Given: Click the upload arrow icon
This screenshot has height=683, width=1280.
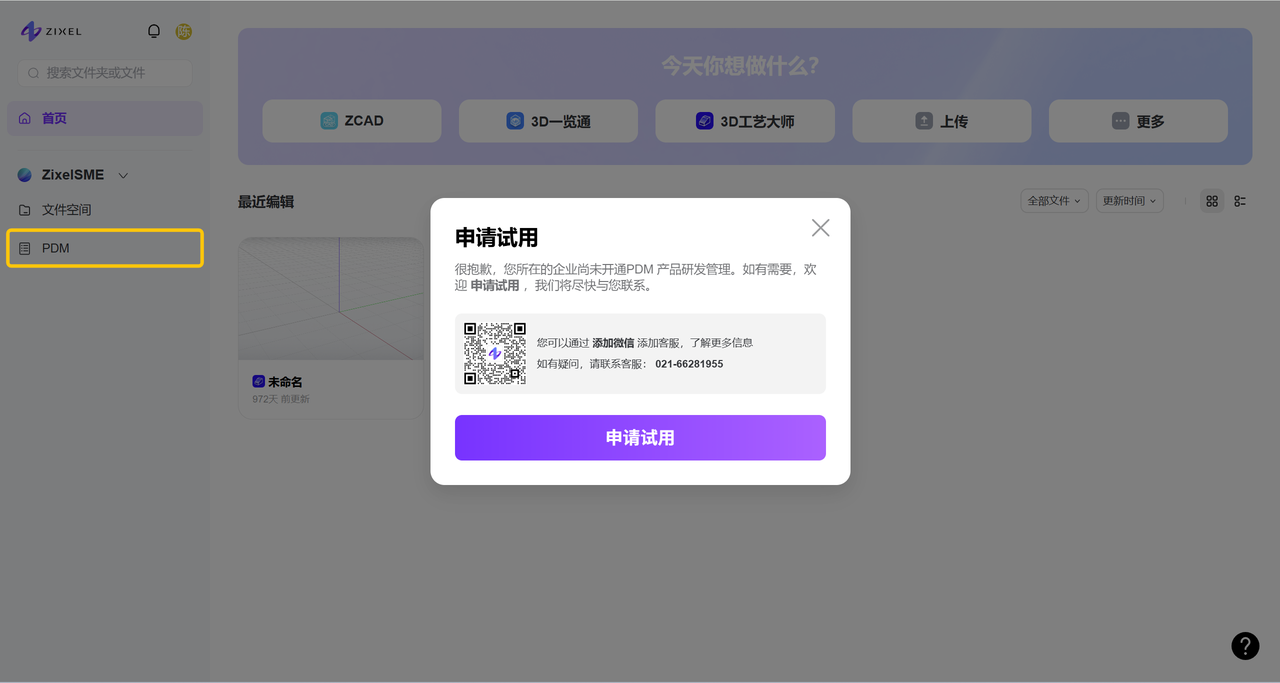Looking at the screenshot, I should [924, 121].
